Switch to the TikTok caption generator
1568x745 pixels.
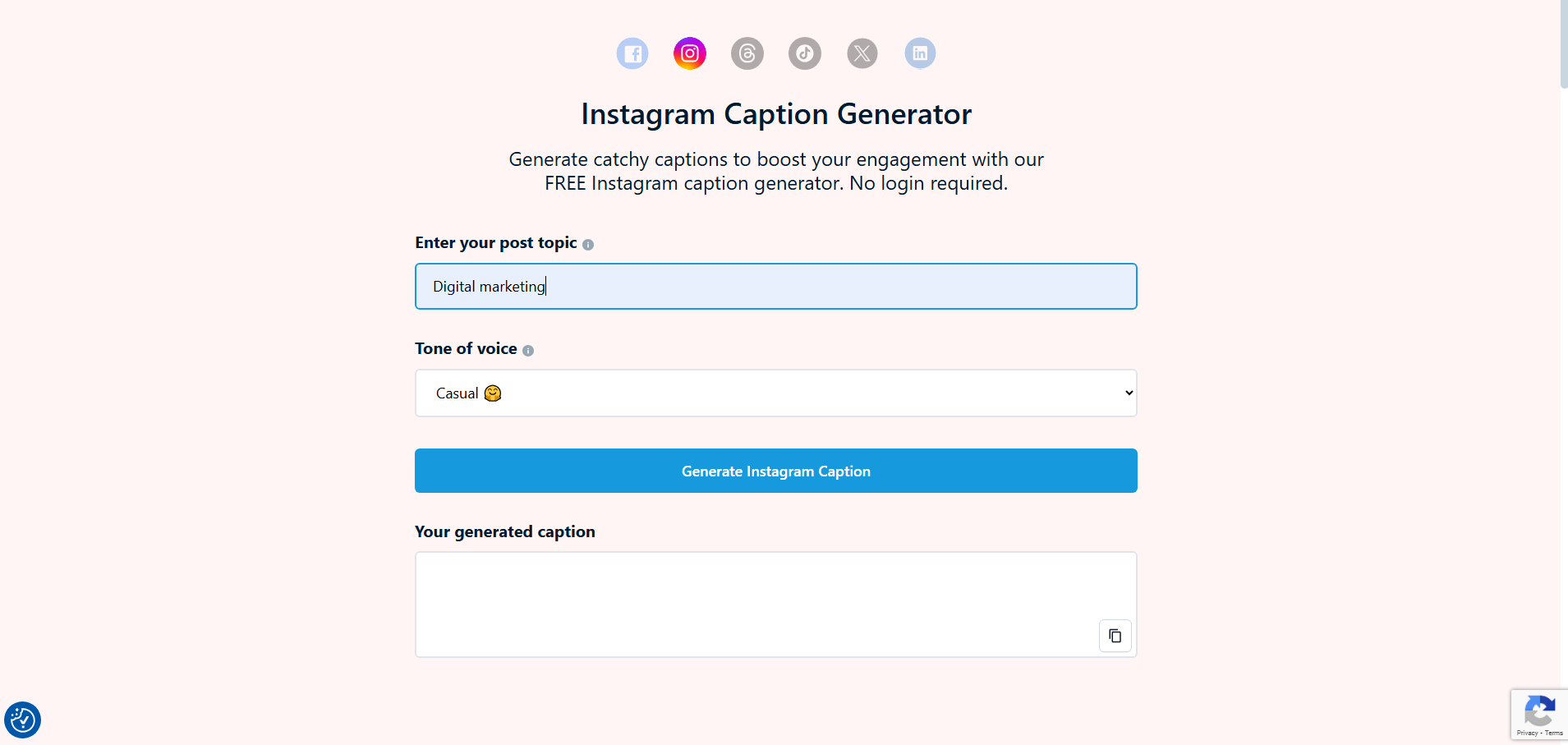click(804, 53)
